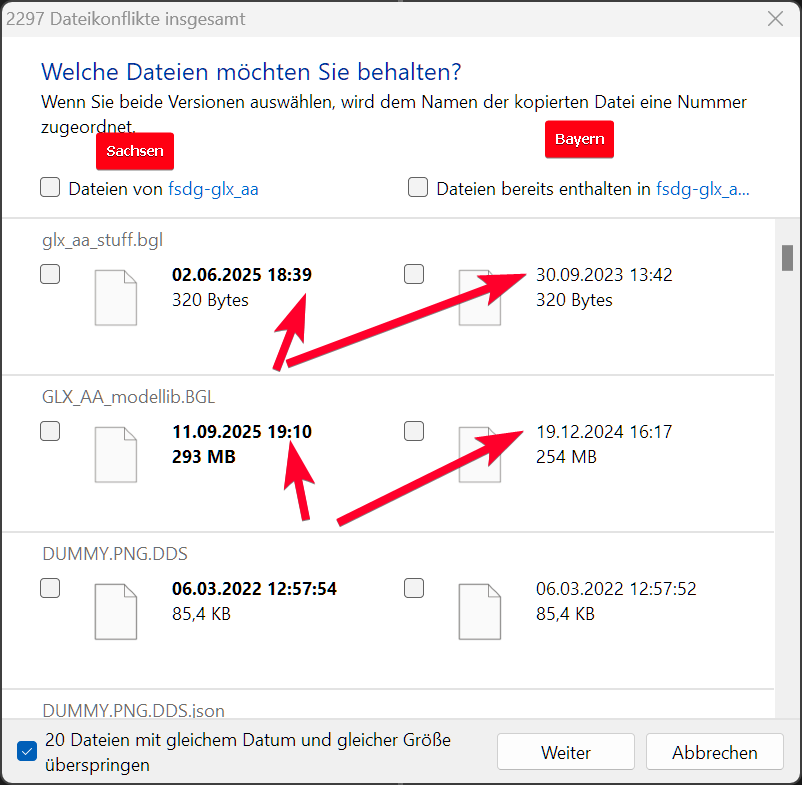Click source DUMMY.PNG.DDS file icon dated 12:57:54

(x=115, y=611)
